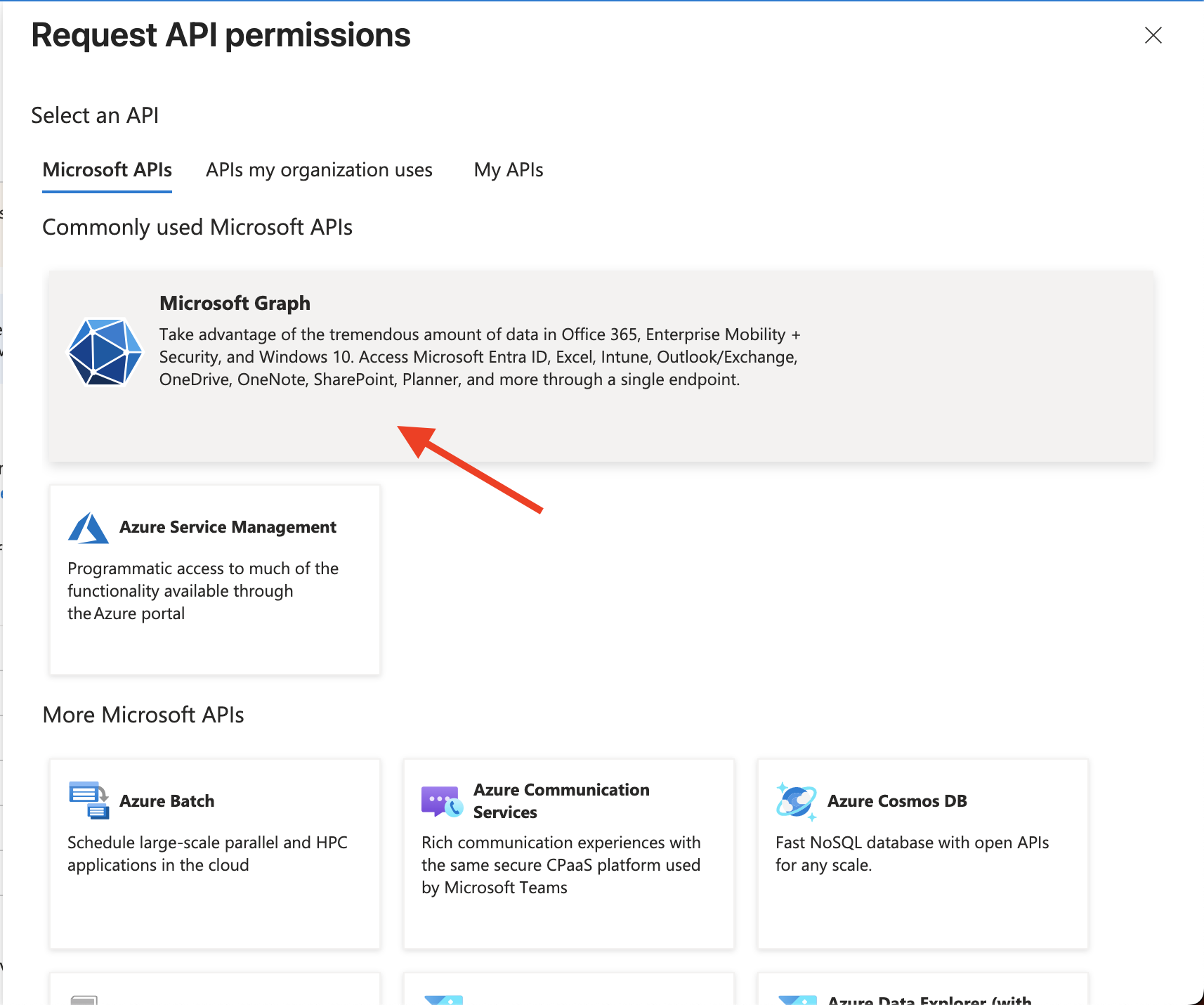This screenshot has width=1204, height=1005.
Task: Click the Azure Service Management logo icon
Action: tap(89, 528)
